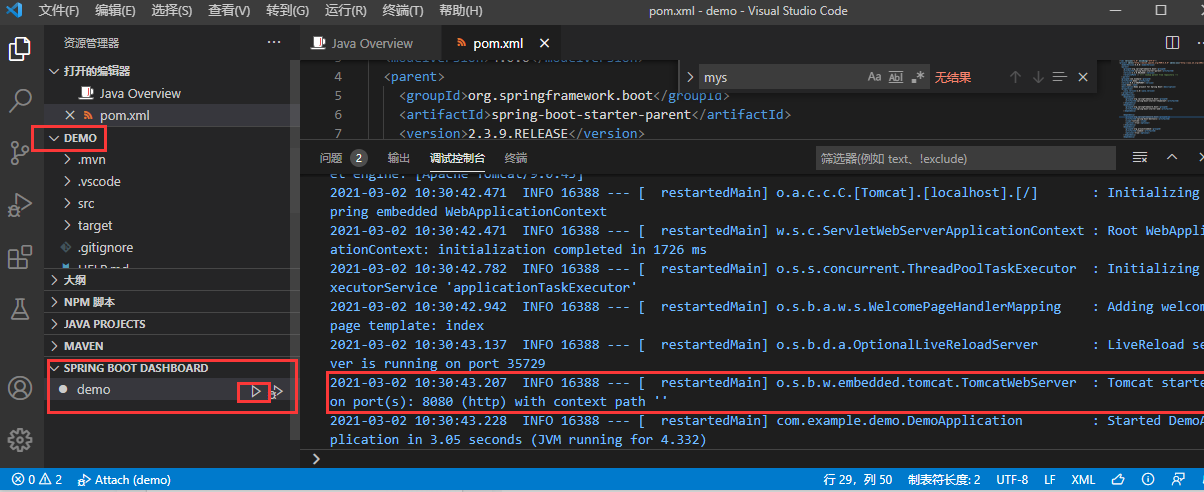
Task: Toggle Use Regular Expression in find
Action: (918, 77)
